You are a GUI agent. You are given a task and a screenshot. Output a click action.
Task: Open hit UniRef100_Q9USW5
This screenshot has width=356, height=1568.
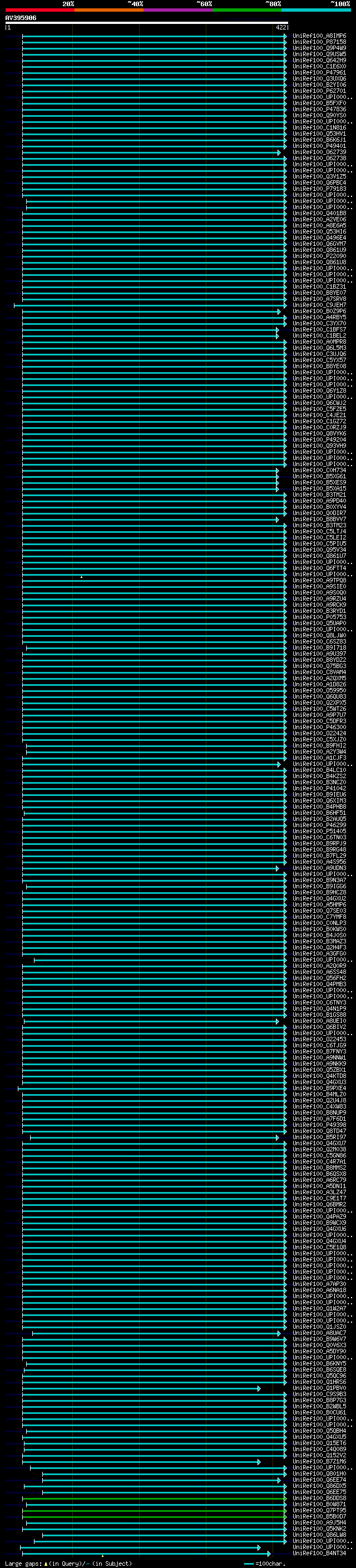(x=319, y=54)
